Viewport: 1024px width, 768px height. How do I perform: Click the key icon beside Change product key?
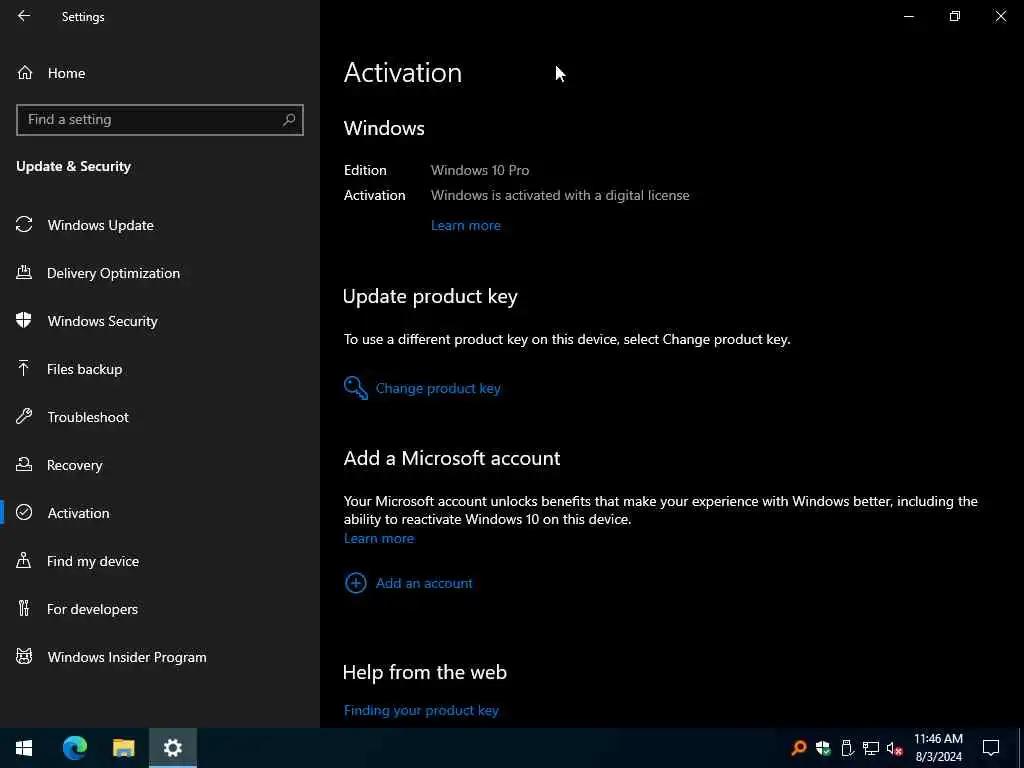tap(356, 388)
